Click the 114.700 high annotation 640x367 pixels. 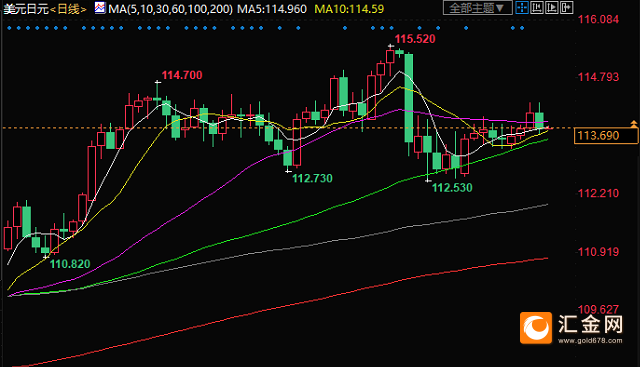(x=182, y=75)
